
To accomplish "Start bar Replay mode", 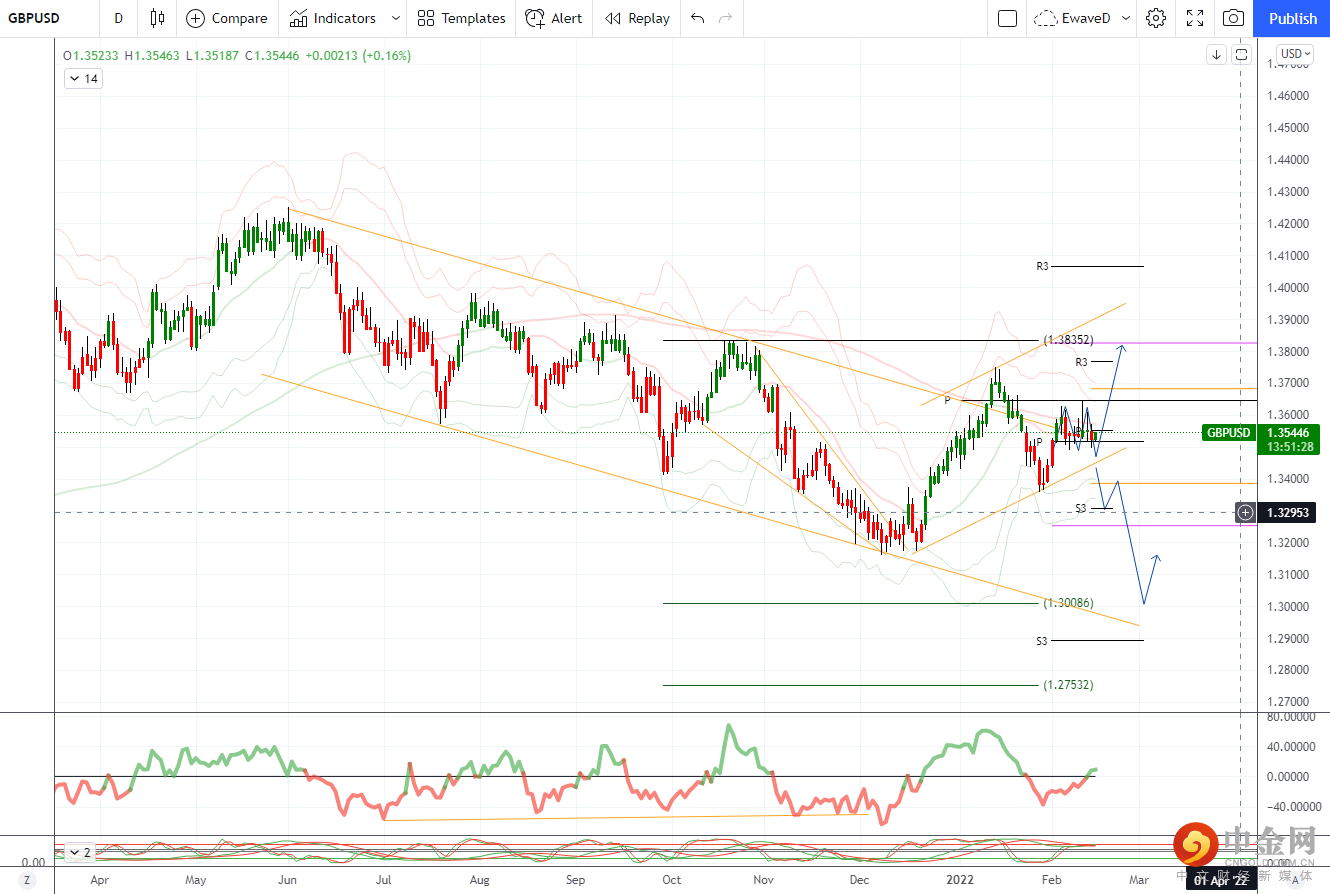I will 637,18.
